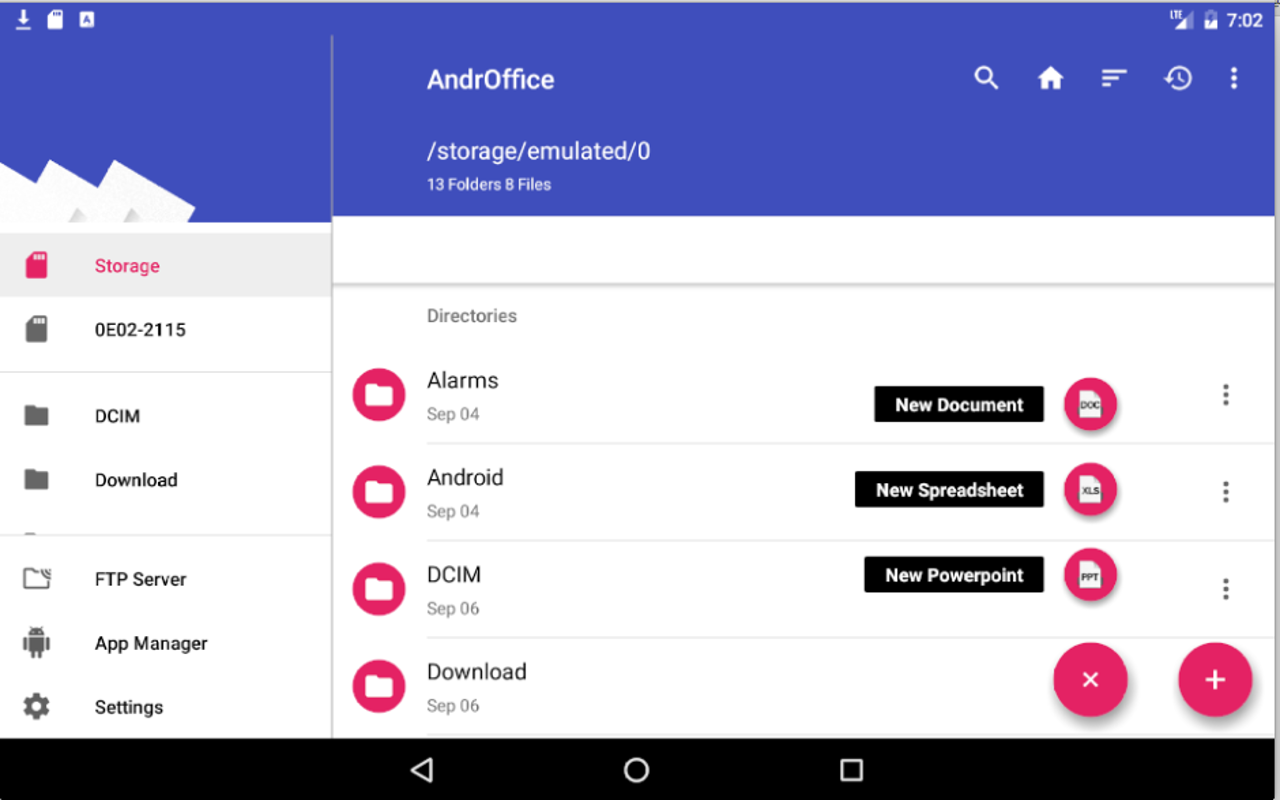The width and height of the screenshot is (1280, 800).
Task: Close the floating action menu
Action: 1090,680
